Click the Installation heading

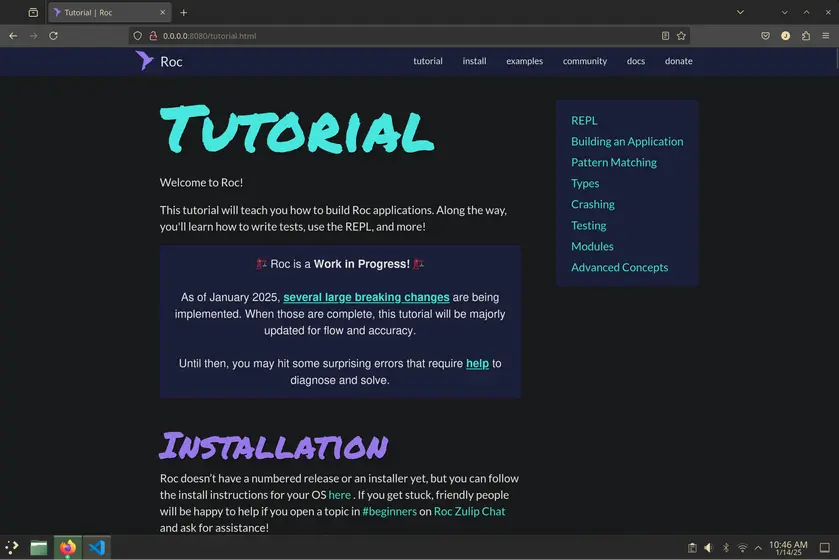coord(273,447)
